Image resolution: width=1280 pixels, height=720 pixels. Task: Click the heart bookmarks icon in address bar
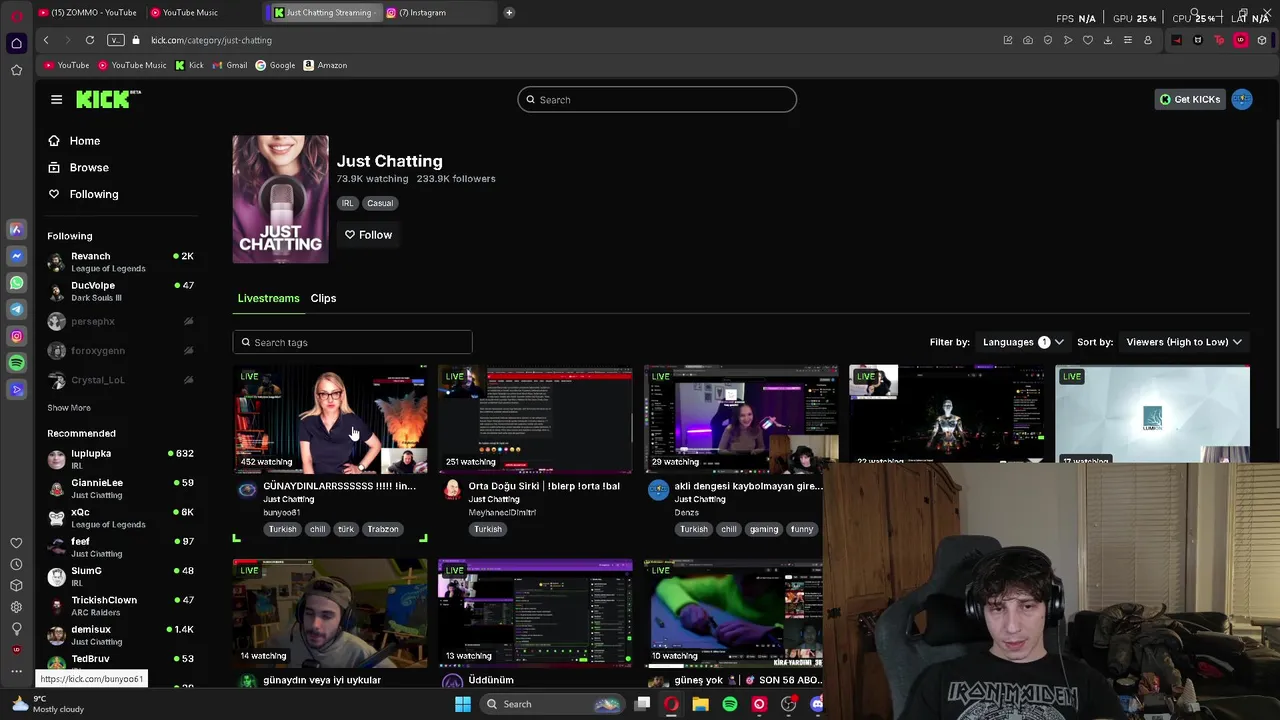[1088, 40]
